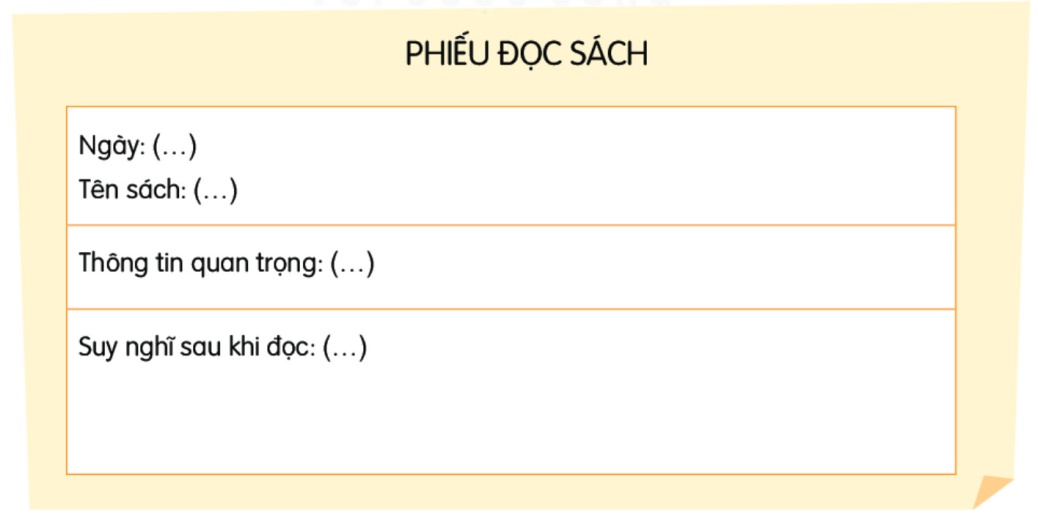The width and height of the screenshot is (1038, 521).
Task: Click the placeholder after "Tên sách:"
Action: pyautogui.click(x=215, y=190)
